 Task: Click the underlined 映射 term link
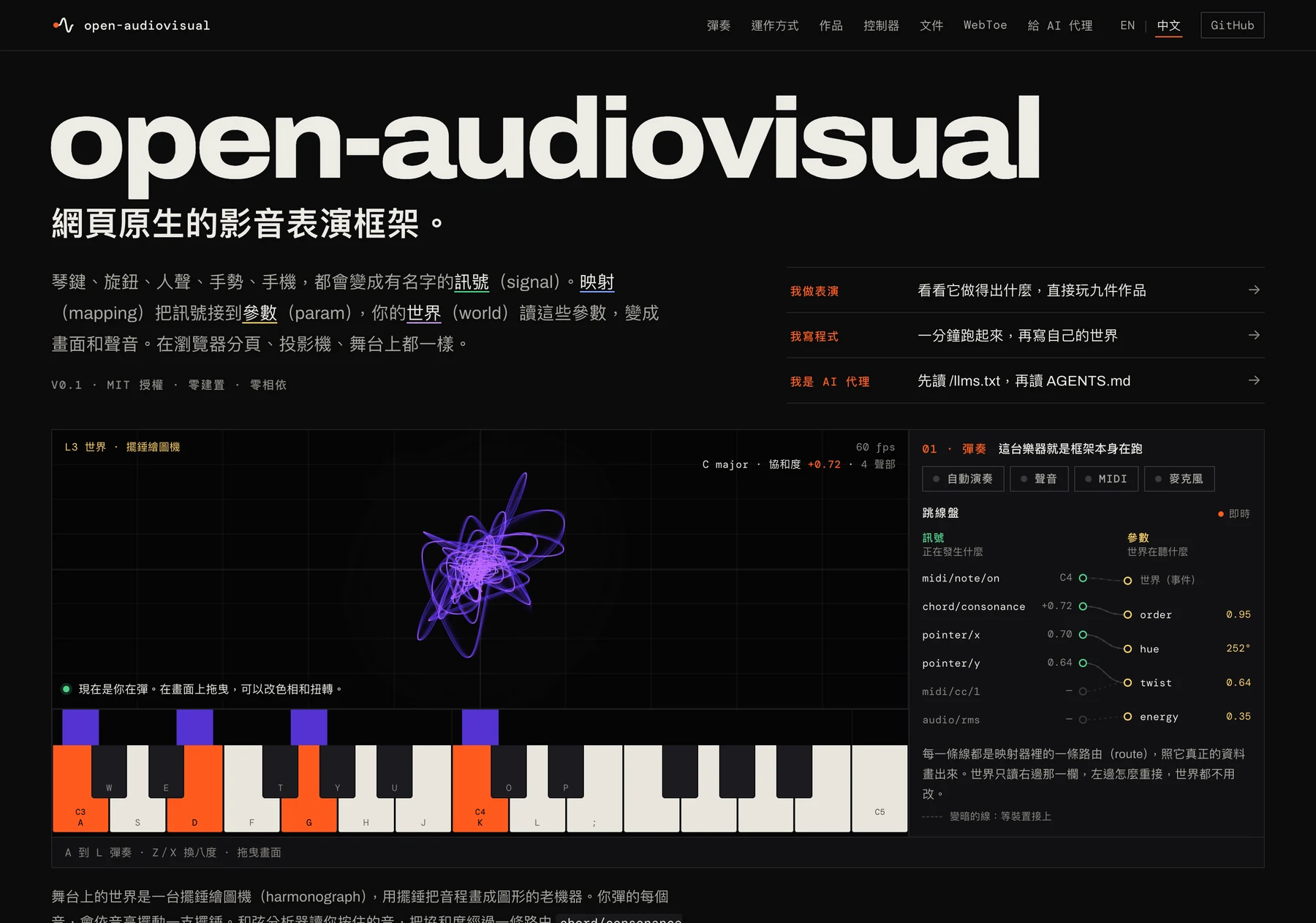pyautogui.click(x=597, y=282)
